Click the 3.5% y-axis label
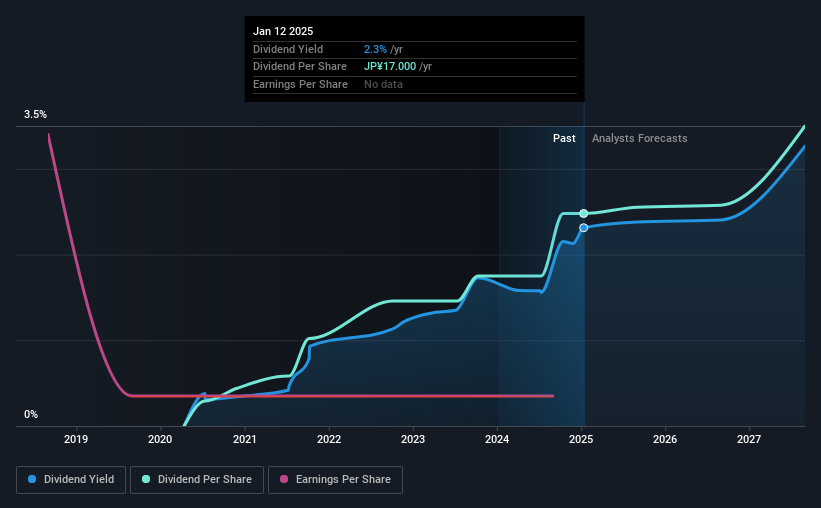The height and width of the screenshot is (508, 821). pos(35,115)
